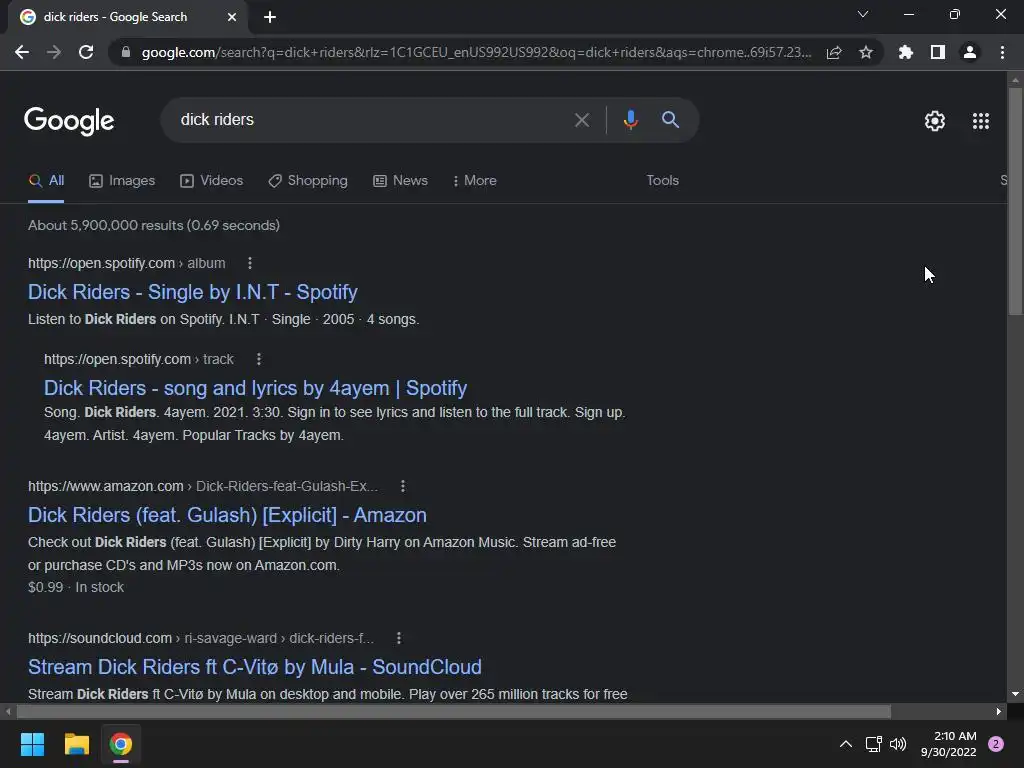The height and width of the screenshot is (768, 1024).
Task: Click the Chrome taskbar icon
Action: [121, 744]
